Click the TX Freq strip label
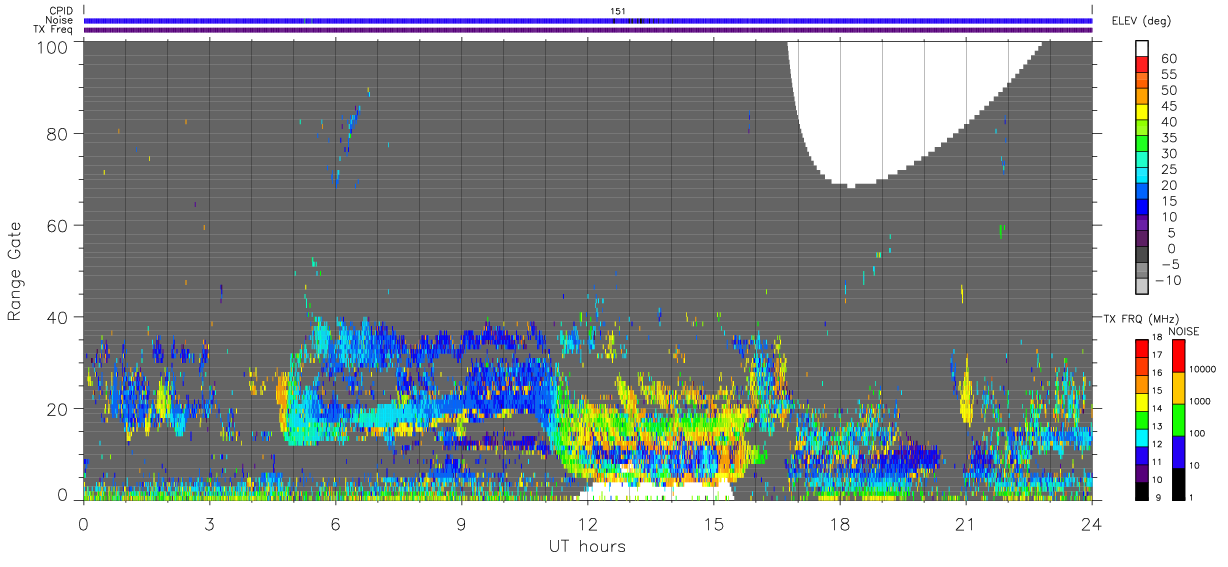 click(x=54, y=29)
